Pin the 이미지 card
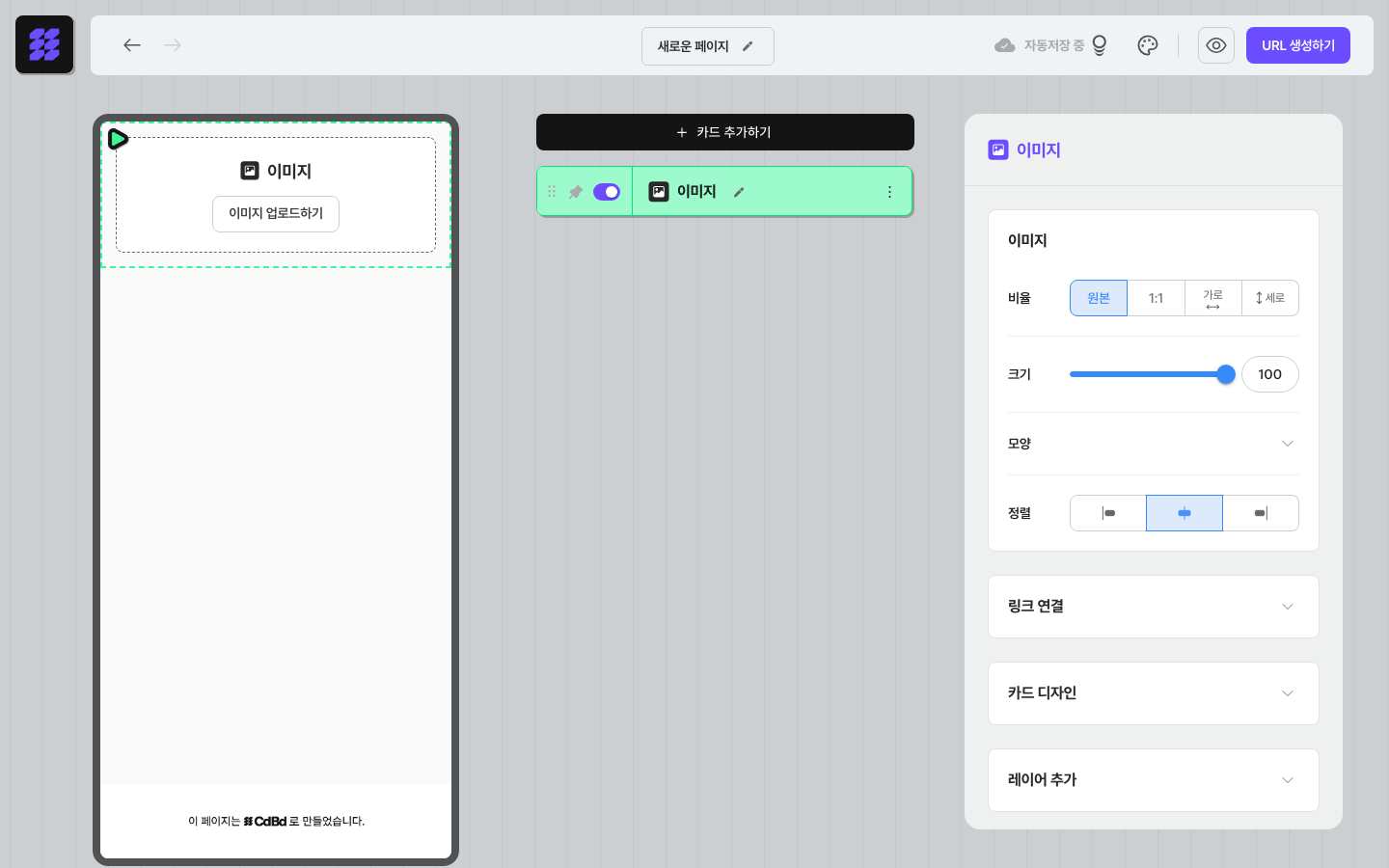The image size is (1389, 868). click(576, 192)
